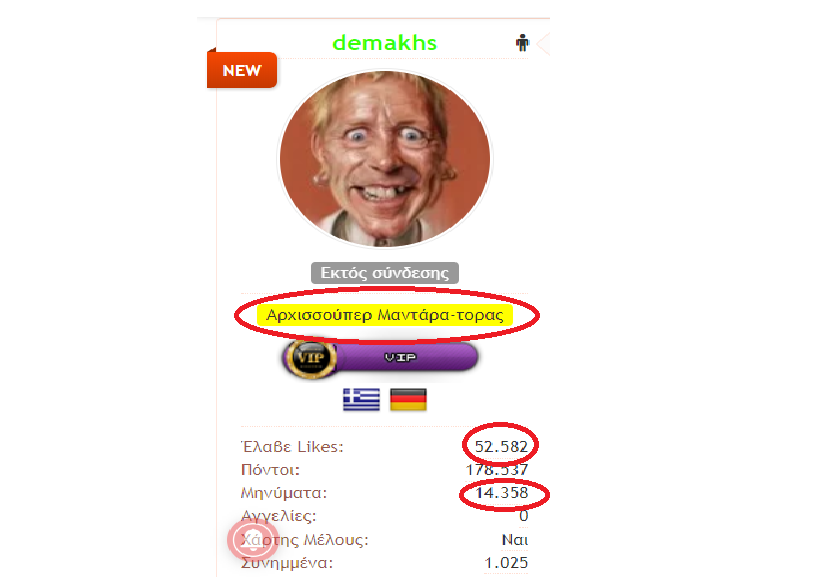Image resolution: width=819 pixels, height=577 pixels.
Task: Open the 1.025 Συνημμένα attachments count
Action: pyautogui.click(x=506, y=562)
